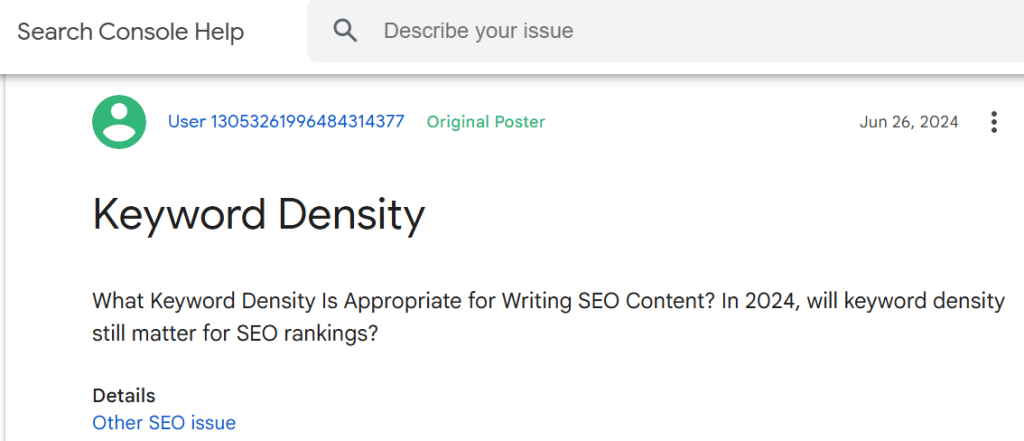Viewport: 1024px width, 441px height.
Task: Click the question's first line about SEO content
Action: click(400, 302)
